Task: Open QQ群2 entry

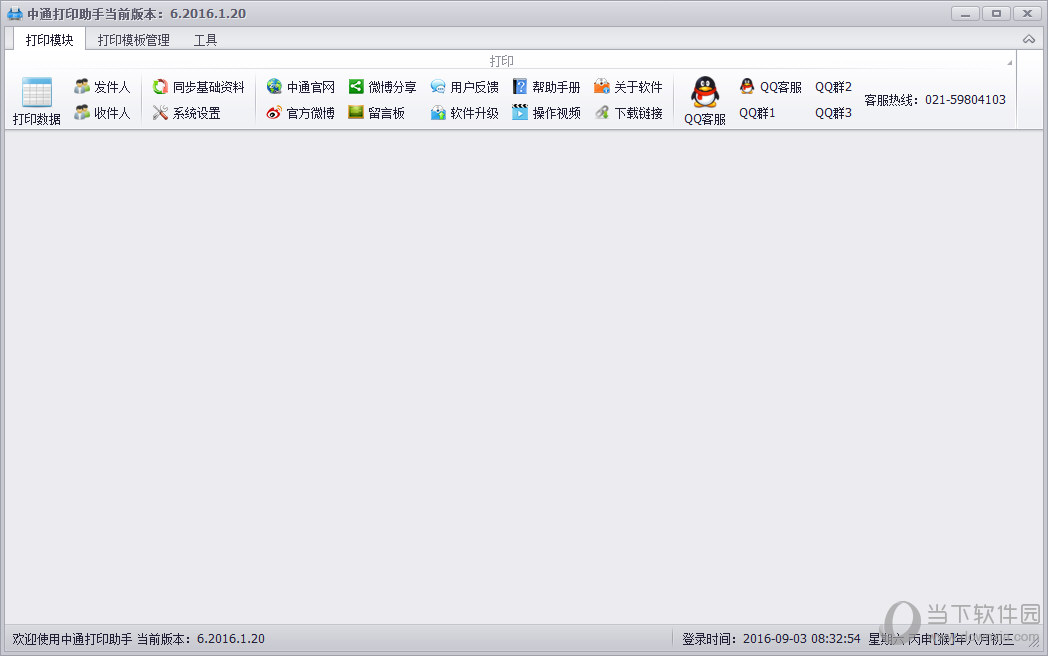Action: click(833, 87)
